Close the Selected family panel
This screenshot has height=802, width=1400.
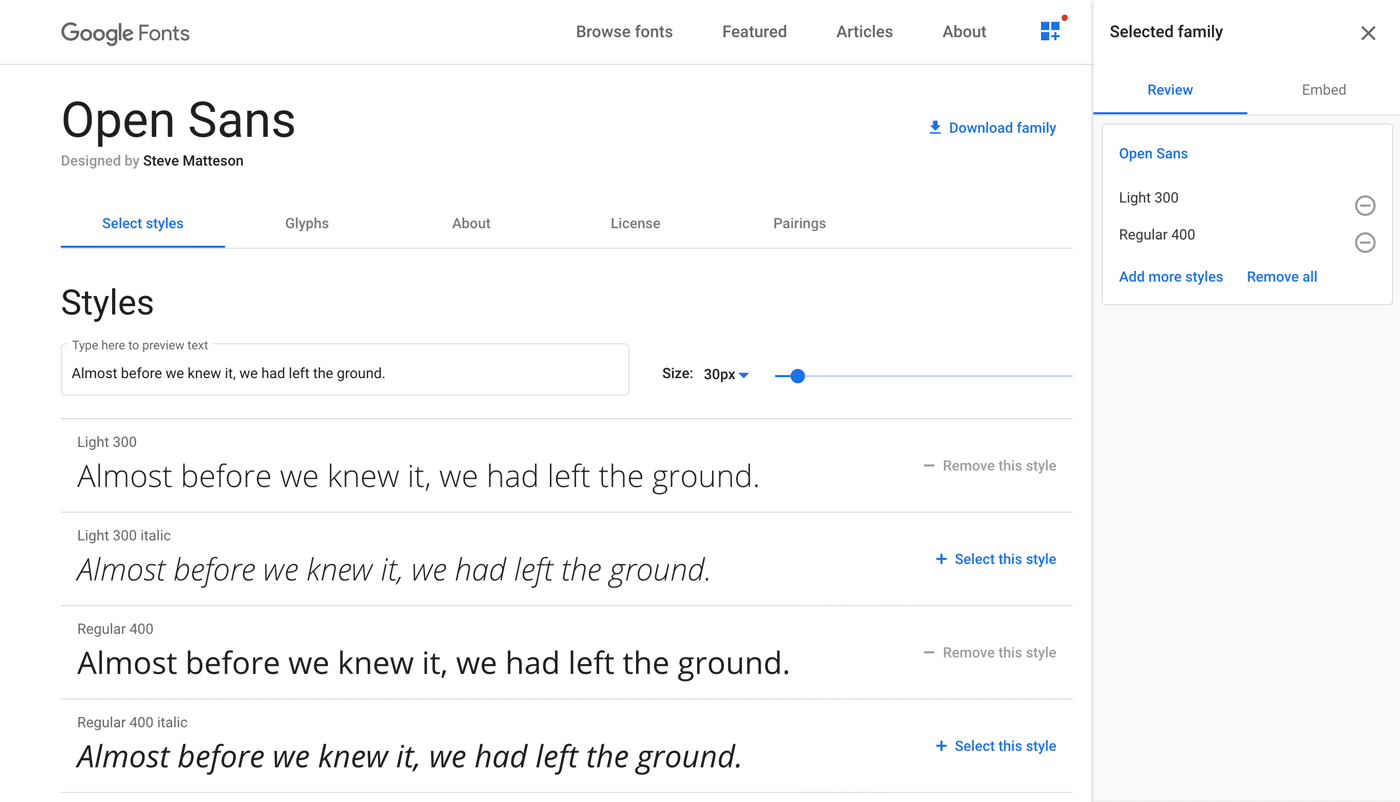(x=1368, y=33)
